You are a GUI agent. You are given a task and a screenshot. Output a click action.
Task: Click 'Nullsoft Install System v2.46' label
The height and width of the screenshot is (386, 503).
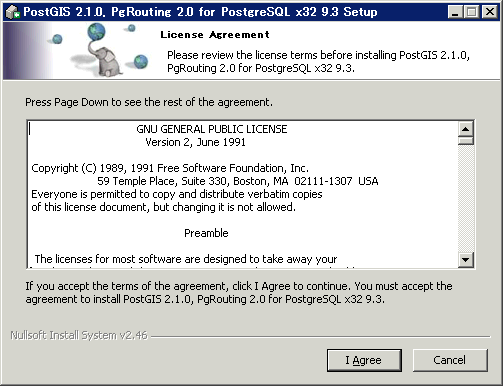coord(79,335)
